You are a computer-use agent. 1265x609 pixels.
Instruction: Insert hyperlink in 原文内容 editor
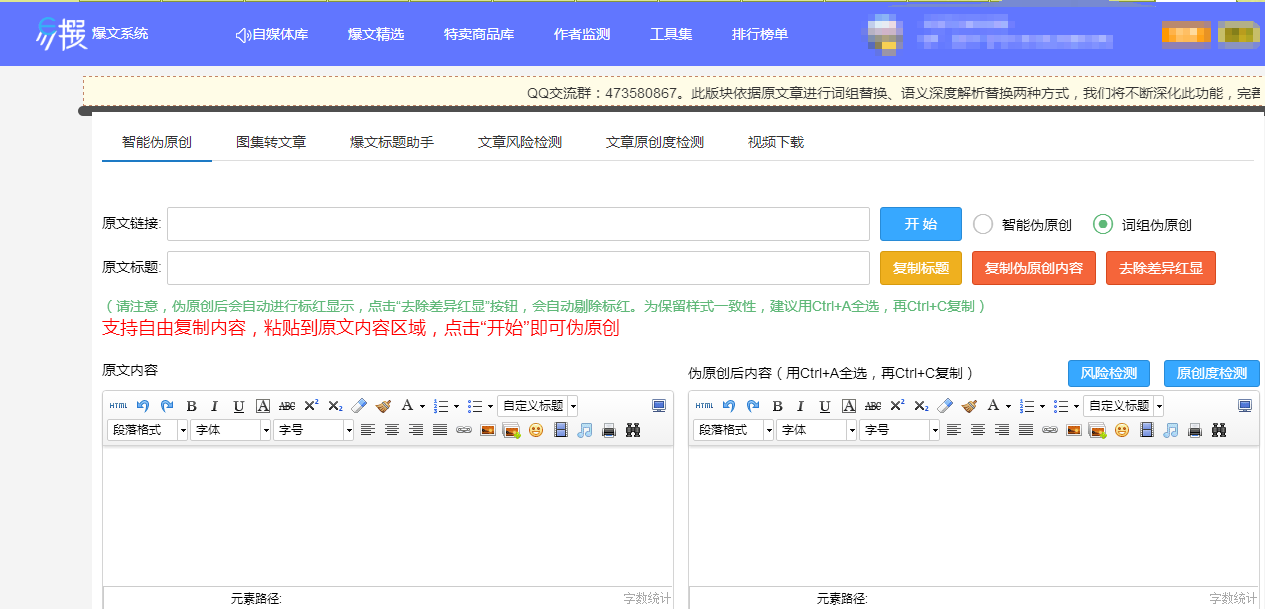pyautogui.click(x=464, y=430)
